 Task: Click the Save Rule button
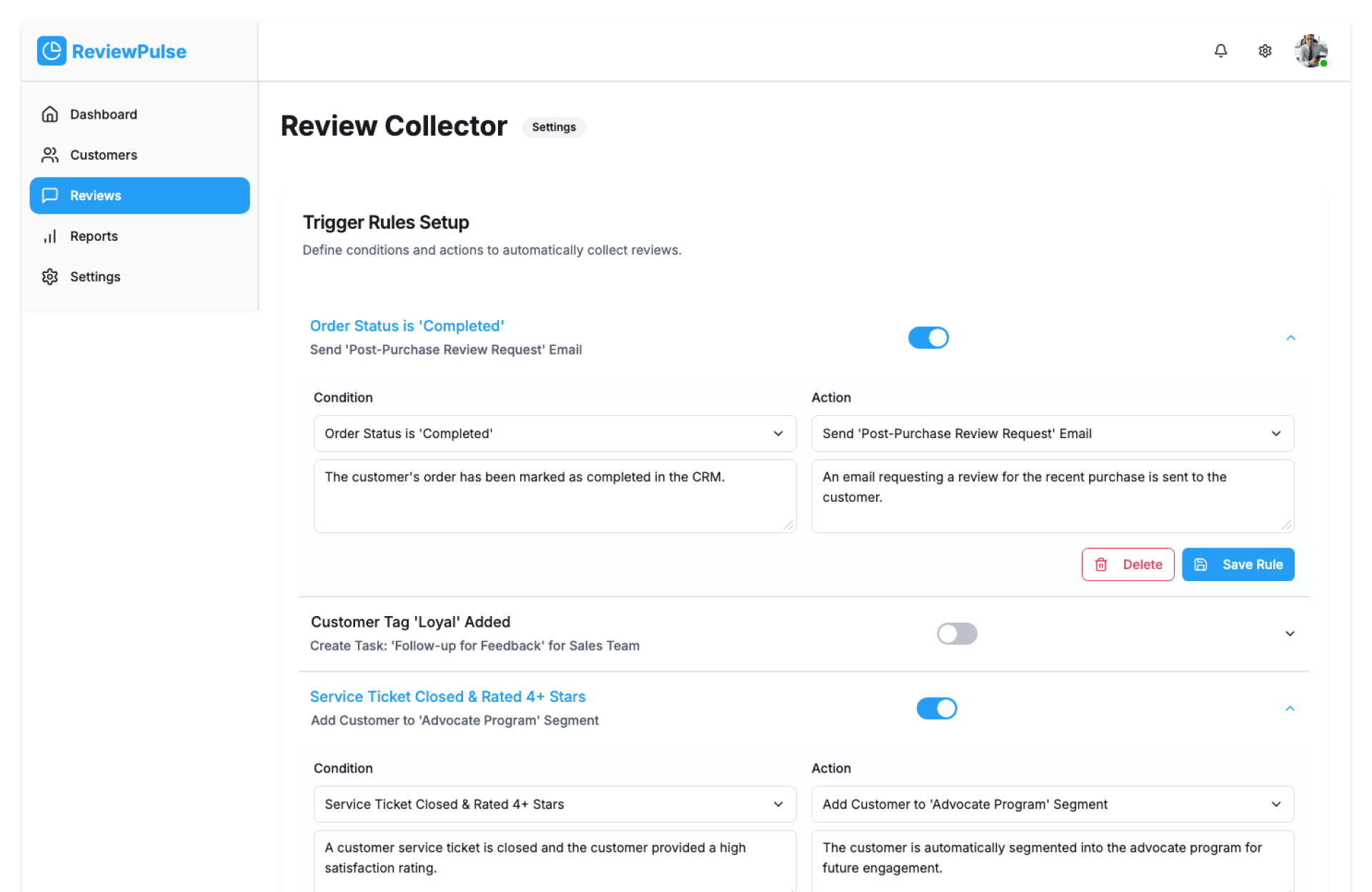(1238, 565)
